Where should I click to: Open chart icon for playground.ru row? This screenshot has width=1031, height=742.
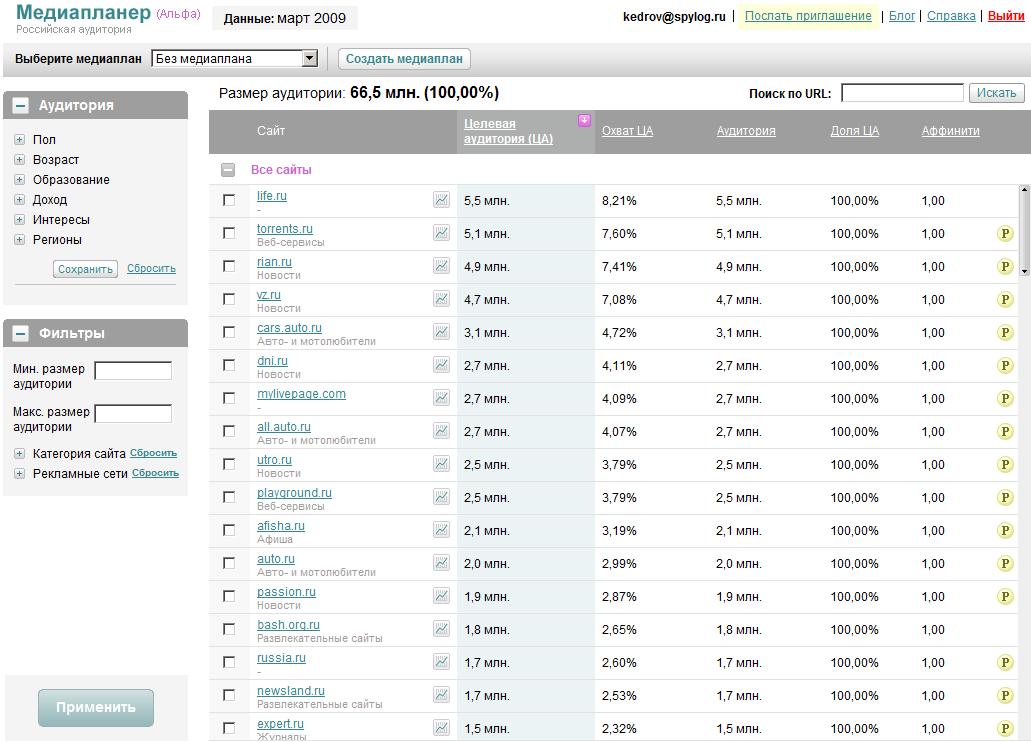[x=441, y=496]
